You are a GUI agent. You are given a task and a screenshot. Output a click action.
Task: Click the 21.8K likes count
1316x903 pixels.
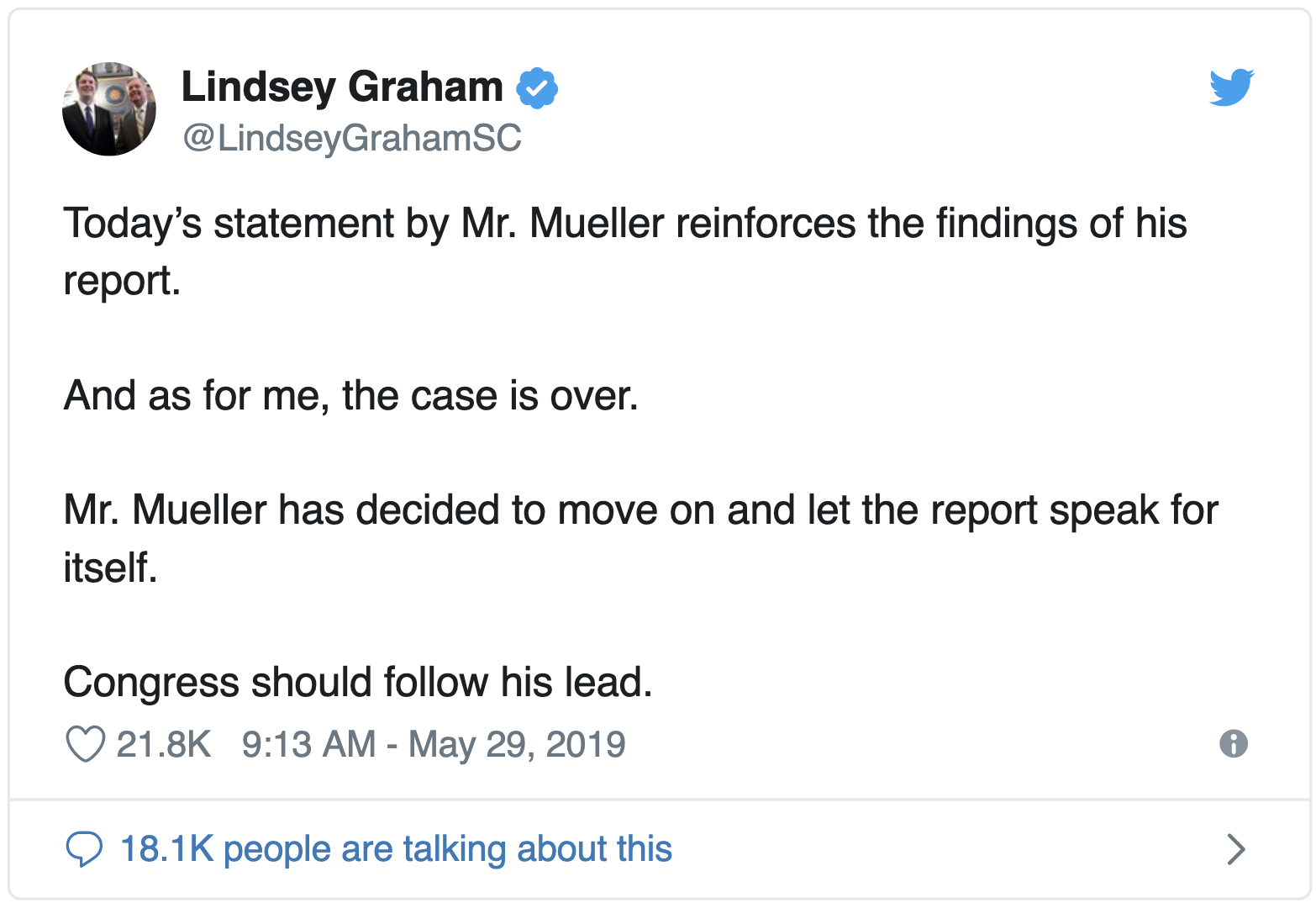coord(164,744)
